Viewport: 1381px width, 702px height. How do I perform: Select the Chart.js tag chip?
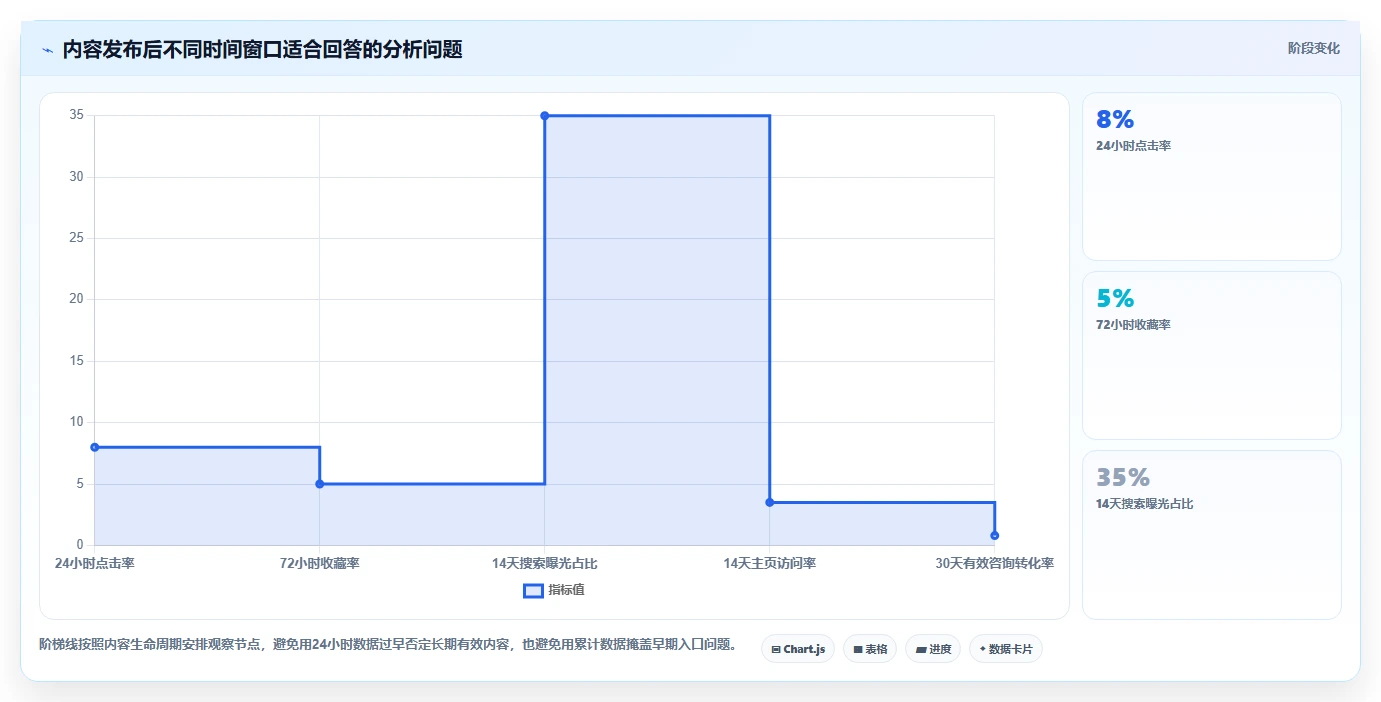pyautogui.click(x=798, y=649)
